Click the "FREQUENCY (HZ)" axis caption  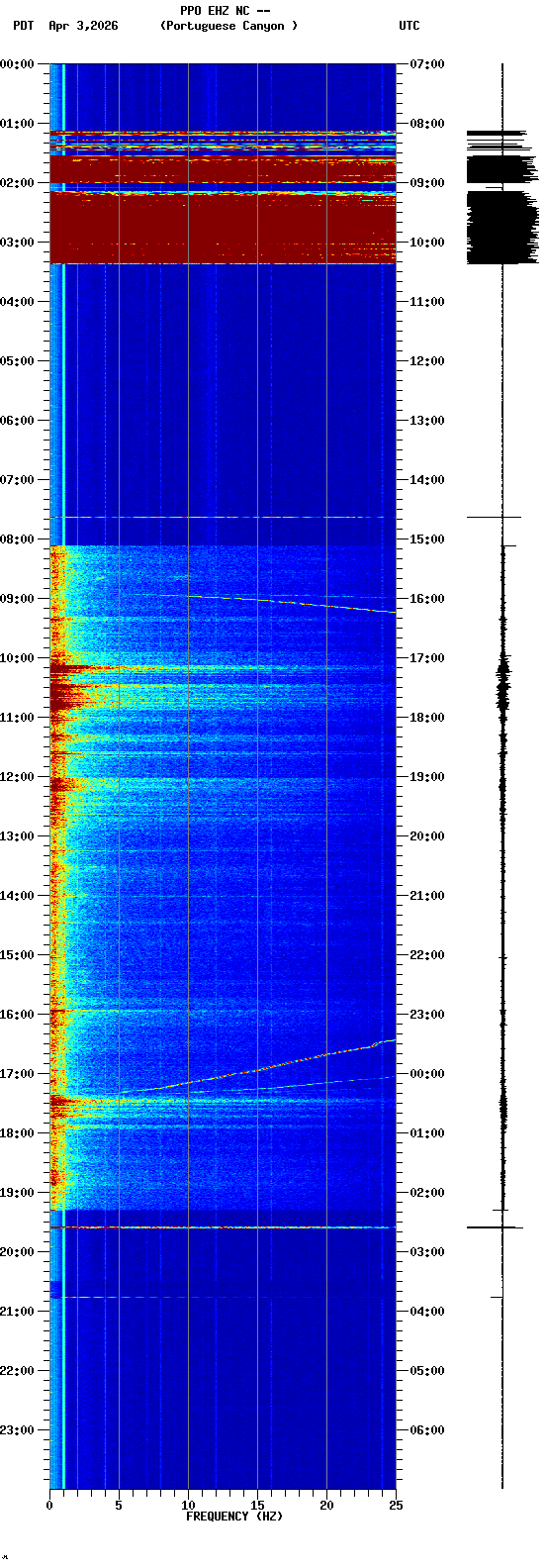point(234,1517)
